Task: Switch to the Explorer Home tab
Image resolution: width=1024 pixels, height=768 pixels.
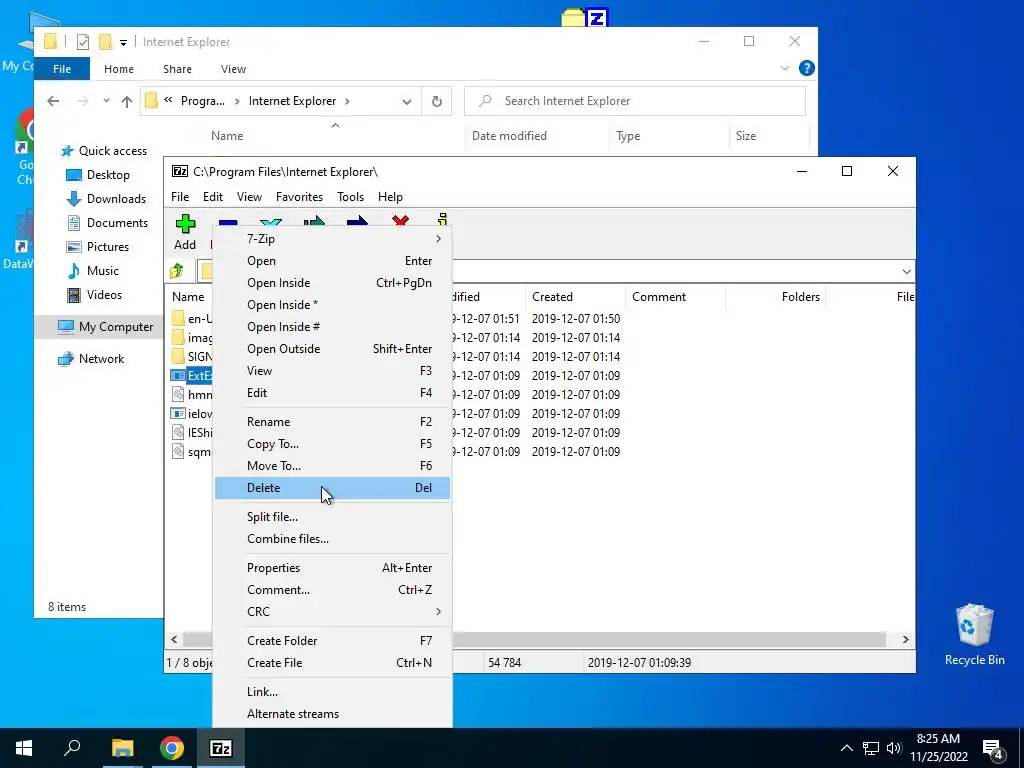Action: point(119,69)
